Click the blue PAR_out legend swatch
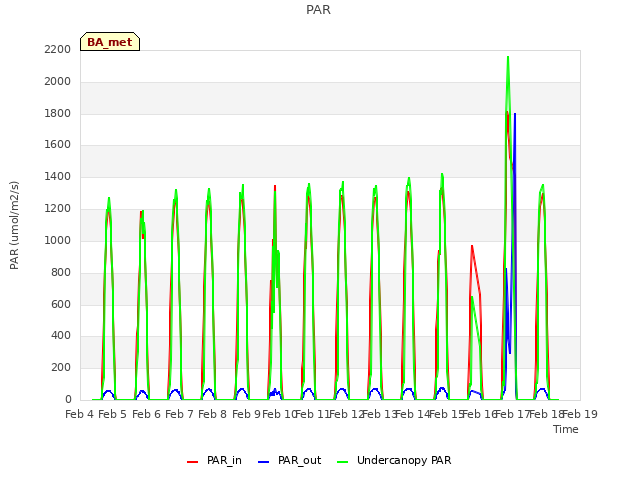The width and height of the screenshot is (640, 480). (x=264, y=462)
